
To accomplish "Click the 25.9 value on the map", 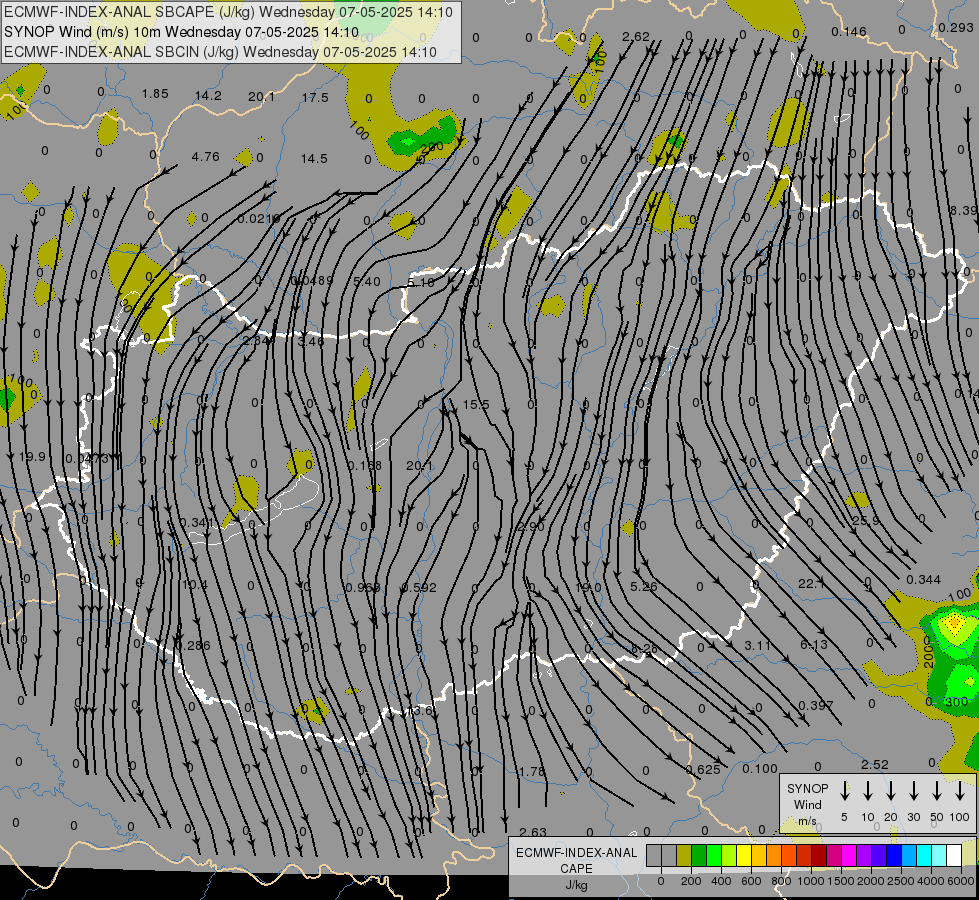I will tap(866, 520).
